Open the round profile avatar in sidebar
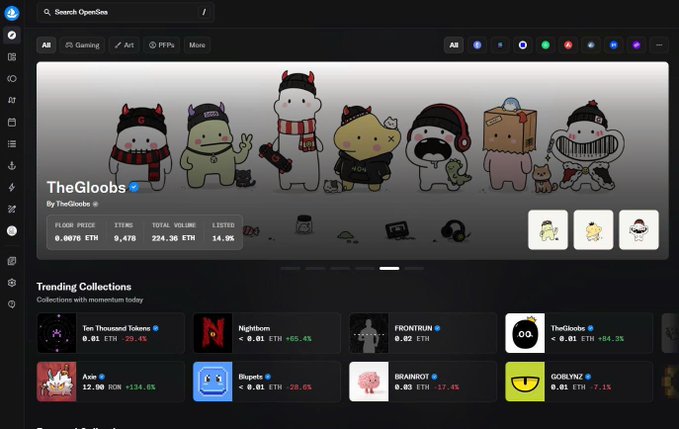Viewport: 679px width, 429px height. click(x=12, y=231)
